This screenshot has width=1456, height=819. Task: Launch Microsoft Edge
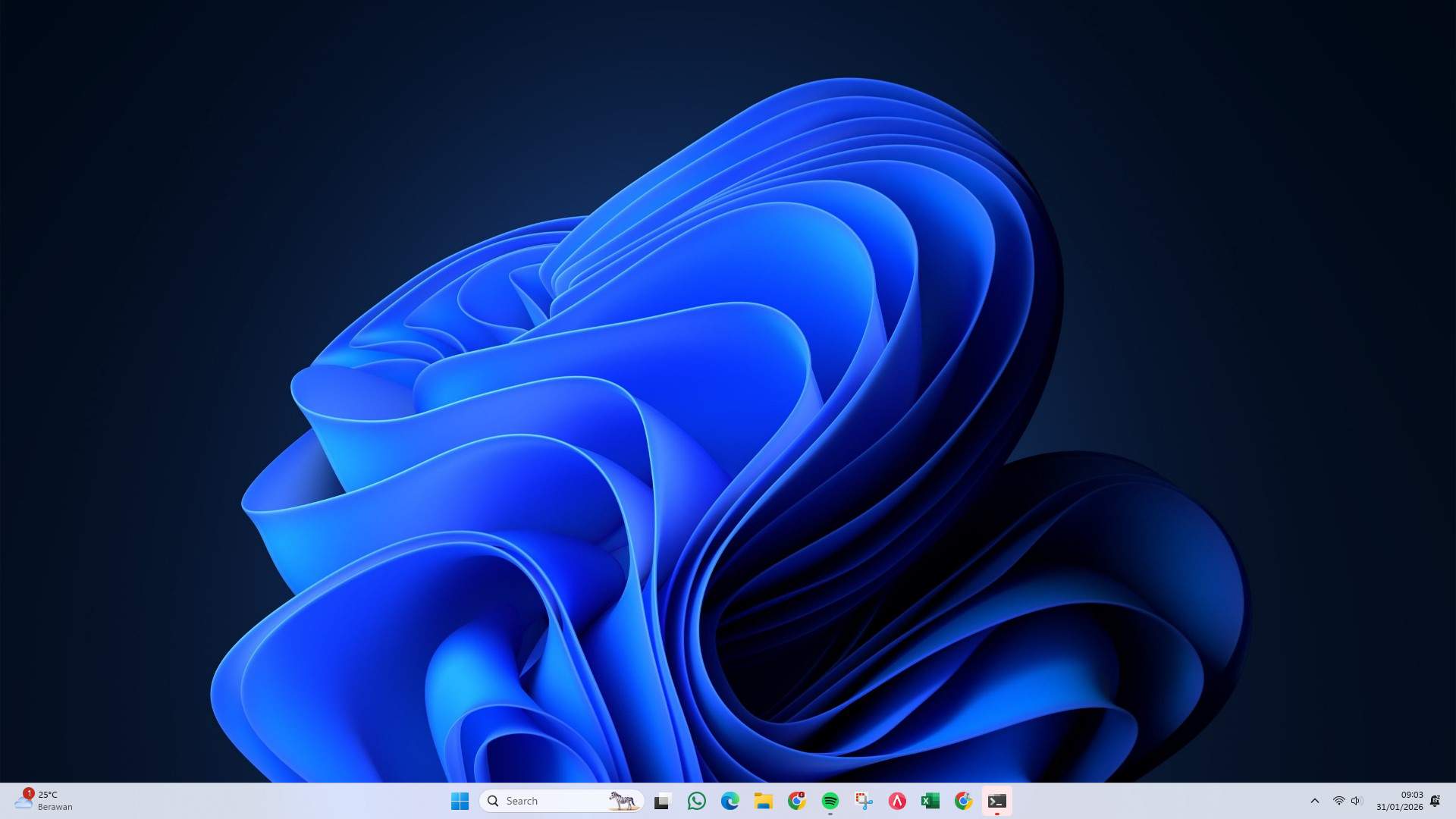coord(729,801)
